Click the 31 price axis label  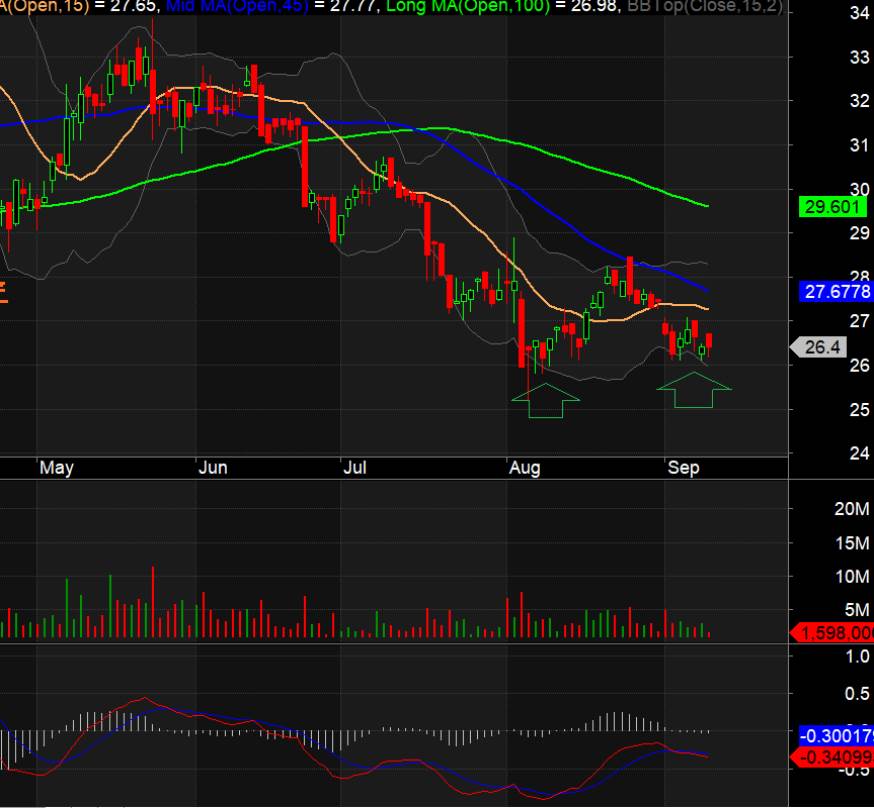(860, 145)
